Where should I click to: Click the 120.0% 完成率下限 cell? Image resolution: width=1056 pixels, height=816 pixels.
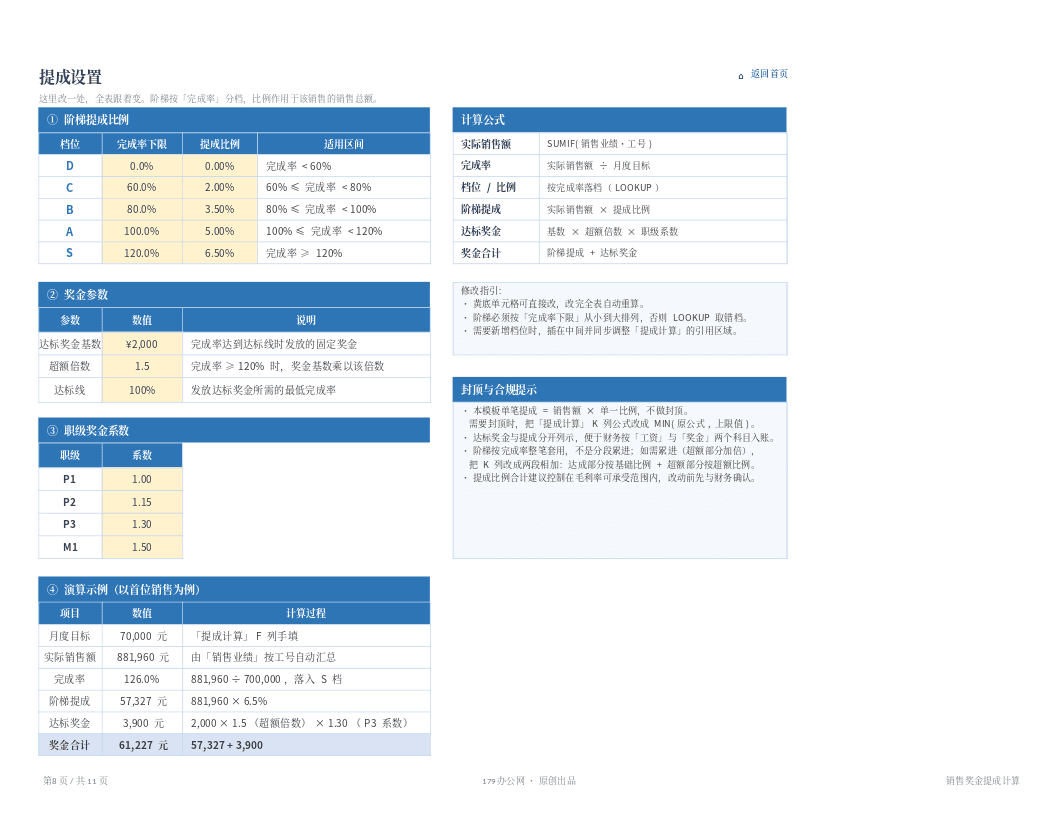(x=142, y=252)
